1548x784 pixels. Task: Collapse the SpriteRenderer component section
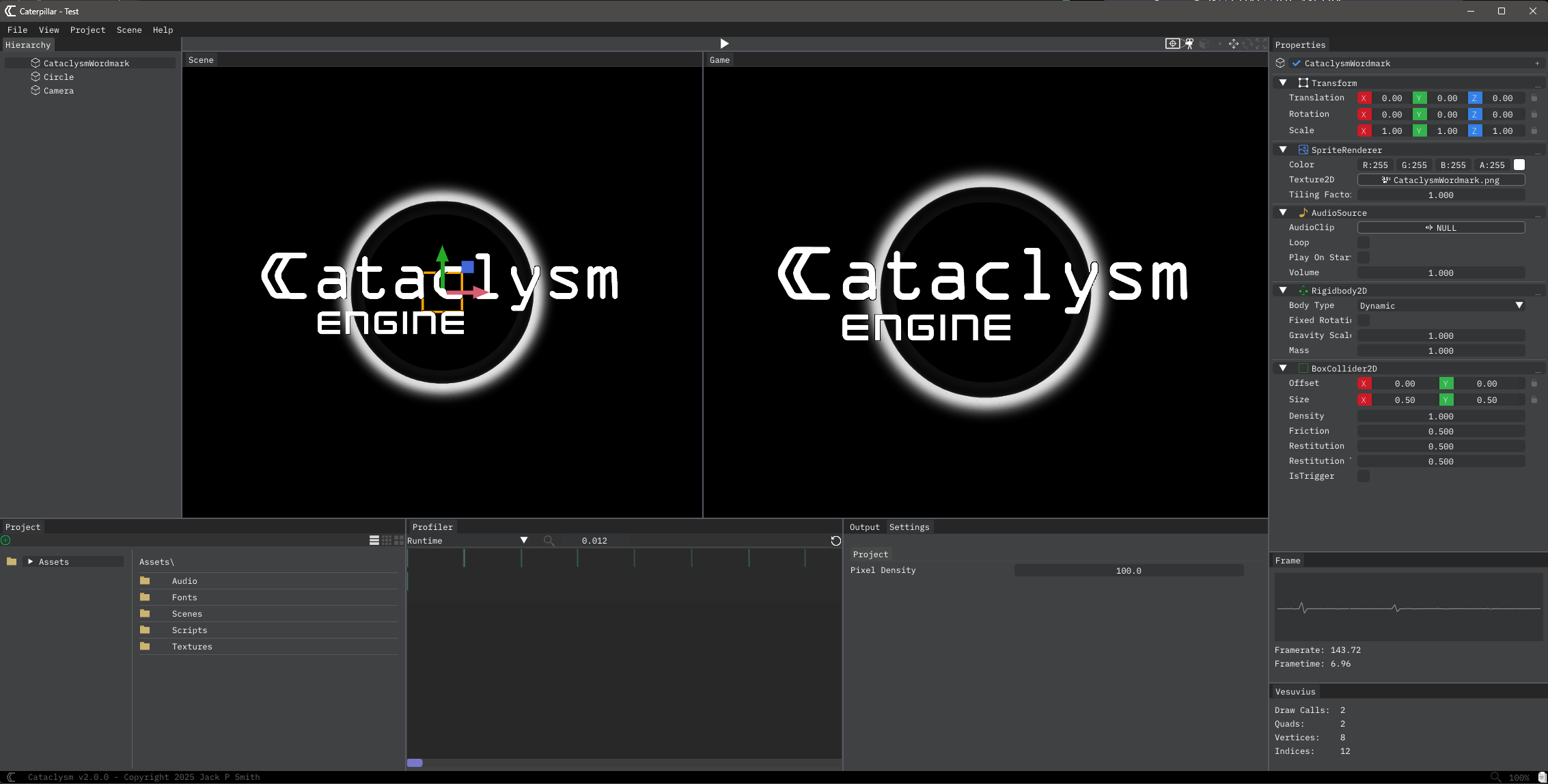pyautogui.click(x=1283, y=150)
